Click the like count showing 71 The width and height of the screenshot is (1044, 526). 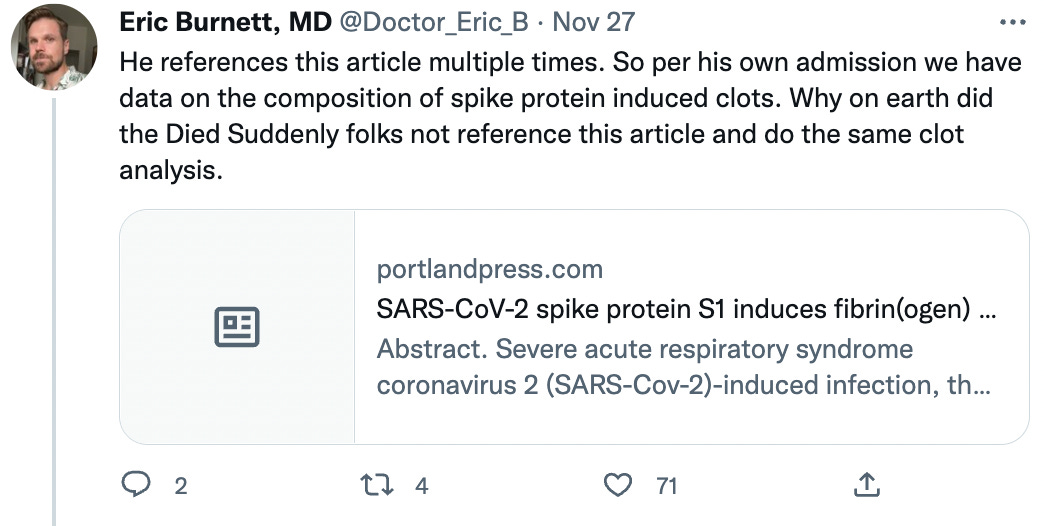click(666, 486)
